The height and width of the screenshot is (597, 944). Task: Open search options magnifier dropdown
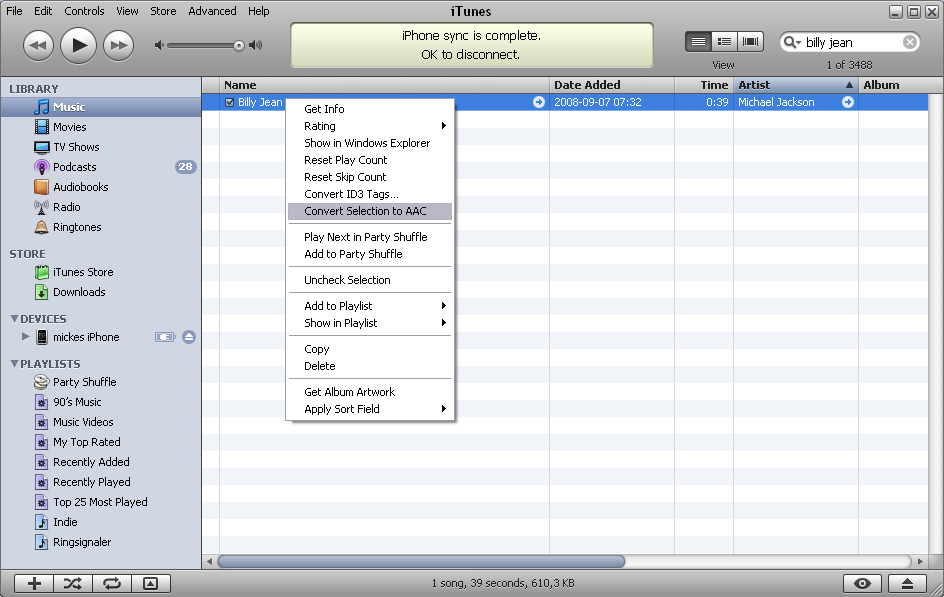792,42
